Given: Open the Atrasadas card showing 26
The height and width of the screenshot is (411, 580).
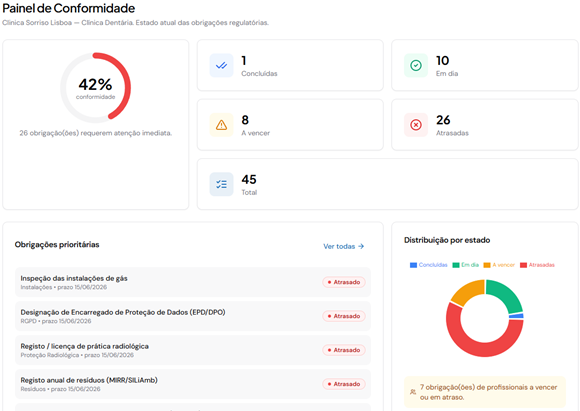Looking at the screenshot, I should point(485,125).
